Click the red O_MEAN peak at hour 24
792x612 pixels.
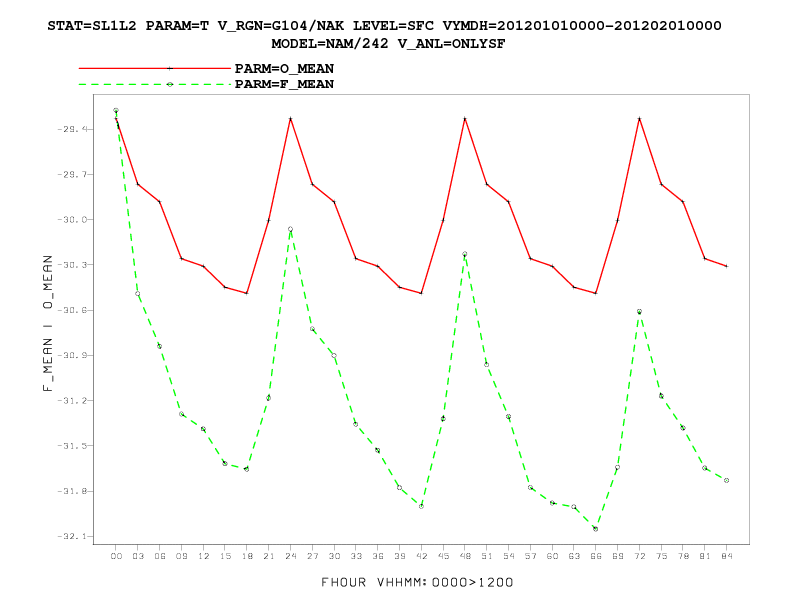pos(290,119)
